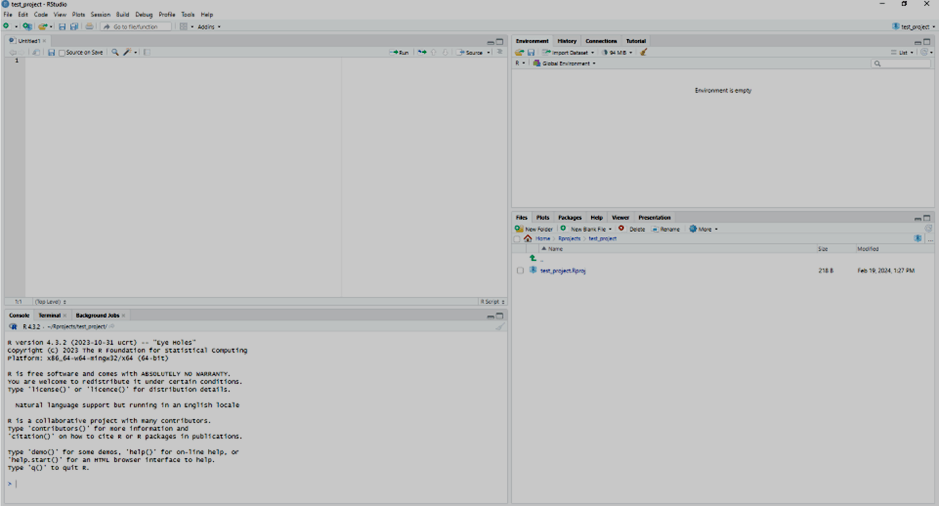939x506 pixels.
Task: Open the workspace panes layout icon
Action: (x=183, y=26)
